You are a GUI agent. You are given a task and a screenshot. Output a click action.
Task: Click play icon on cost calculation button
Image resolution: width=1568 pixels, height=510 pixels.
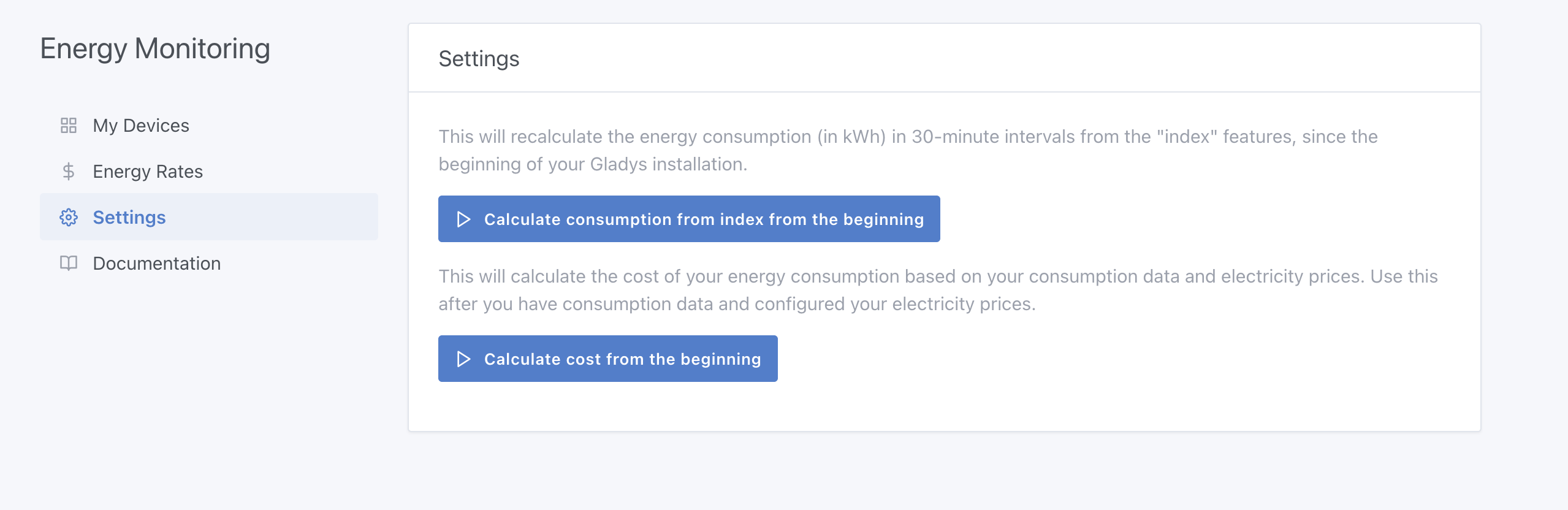tap(463, 359)
